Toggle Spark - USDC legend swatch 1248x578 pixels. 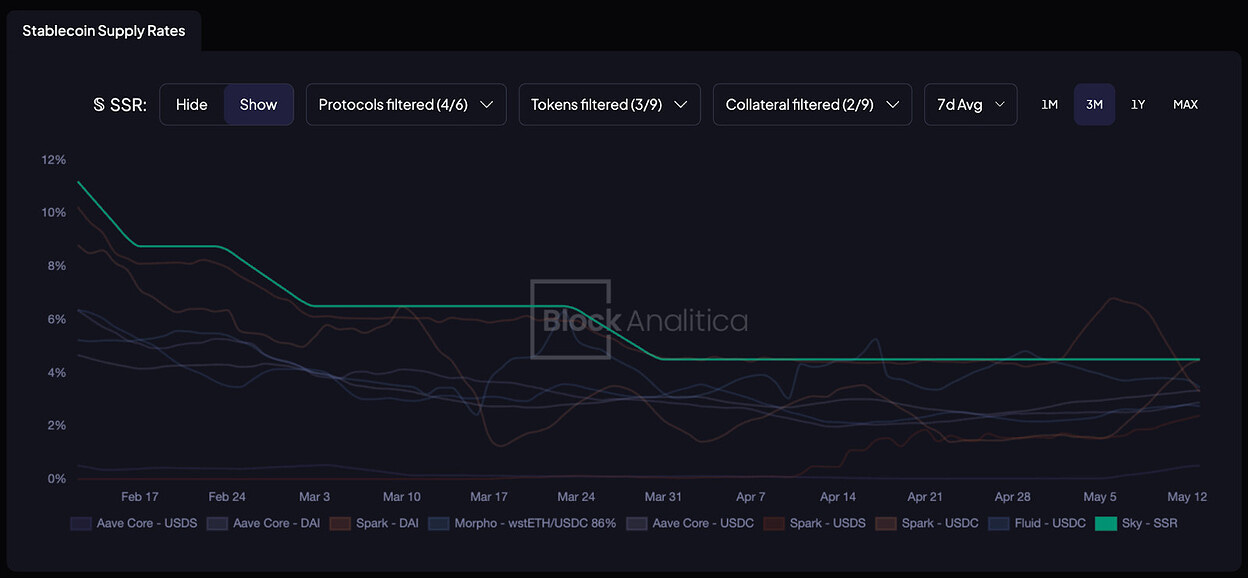click(x=886, y=523)
